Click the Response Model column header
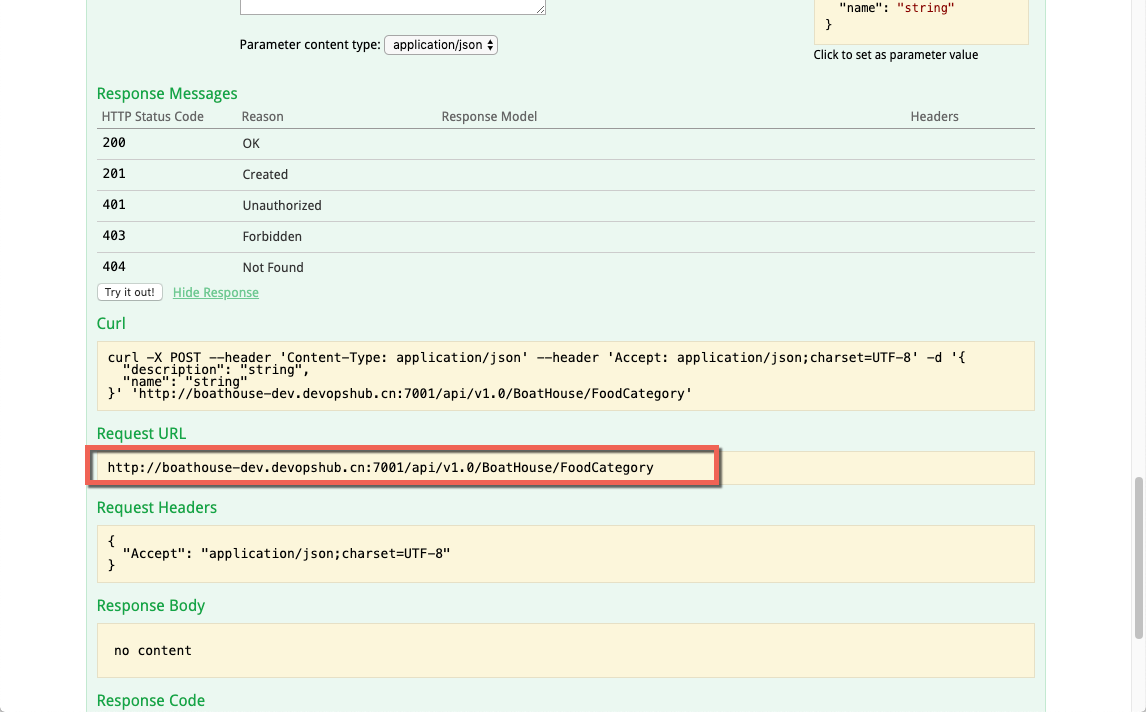Viewport: 1146px width, 712px height. (489, 117)
